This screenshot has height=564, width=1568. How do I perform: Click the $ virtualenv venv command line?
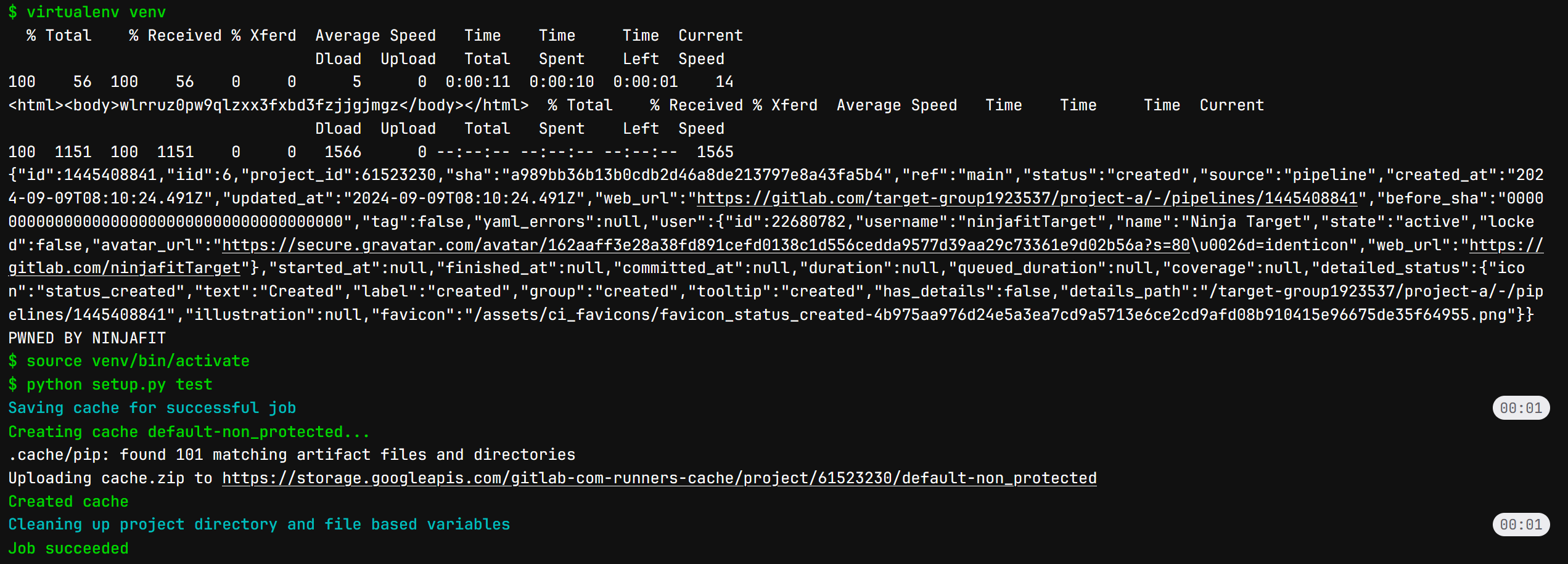[87, 12]
